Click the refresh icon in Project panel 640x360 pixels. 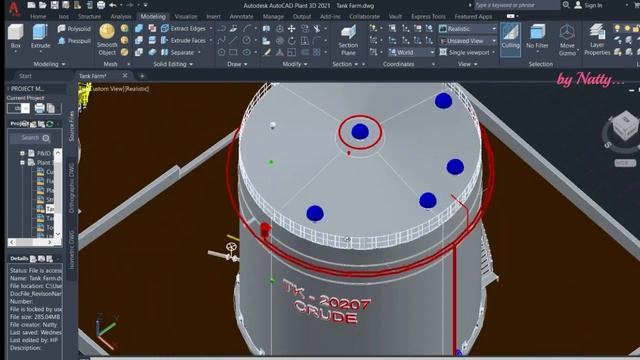point(50,124)
